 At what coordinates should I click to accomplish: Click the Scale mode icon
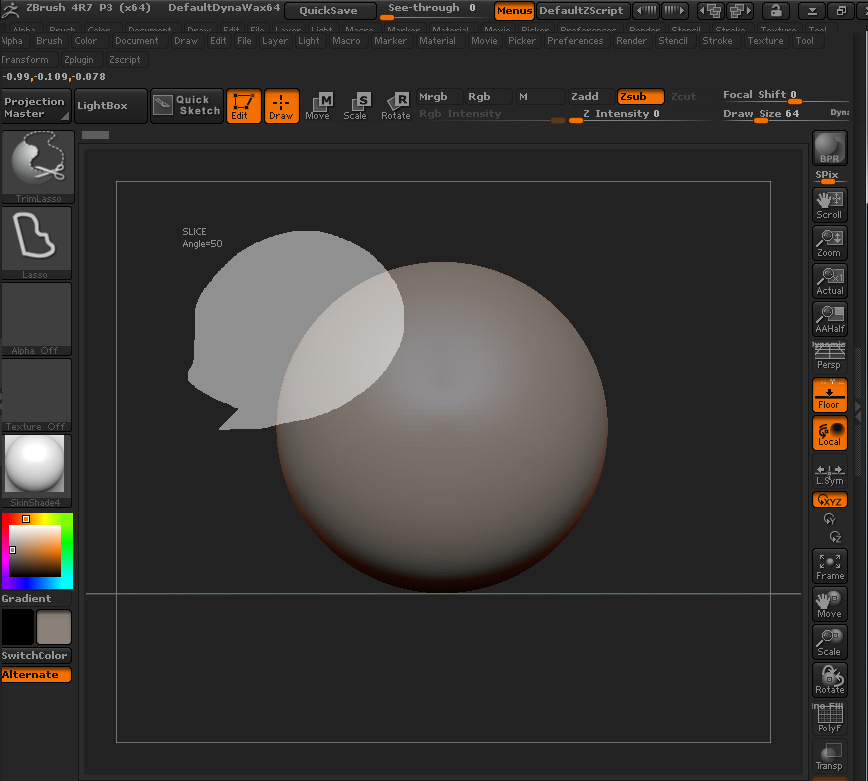click(x=355, y=105)
